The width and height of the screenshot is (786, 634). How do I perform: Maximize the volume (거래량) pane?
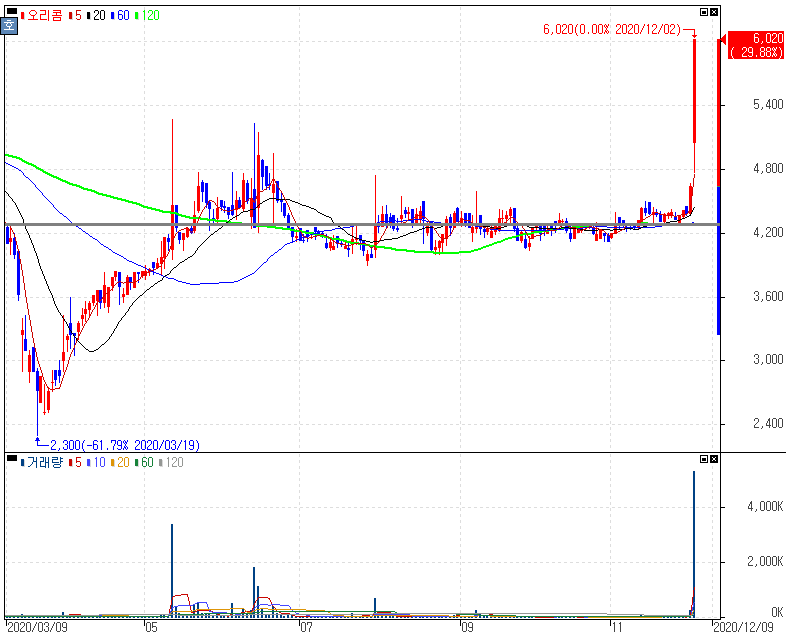[x=704, y=459]
